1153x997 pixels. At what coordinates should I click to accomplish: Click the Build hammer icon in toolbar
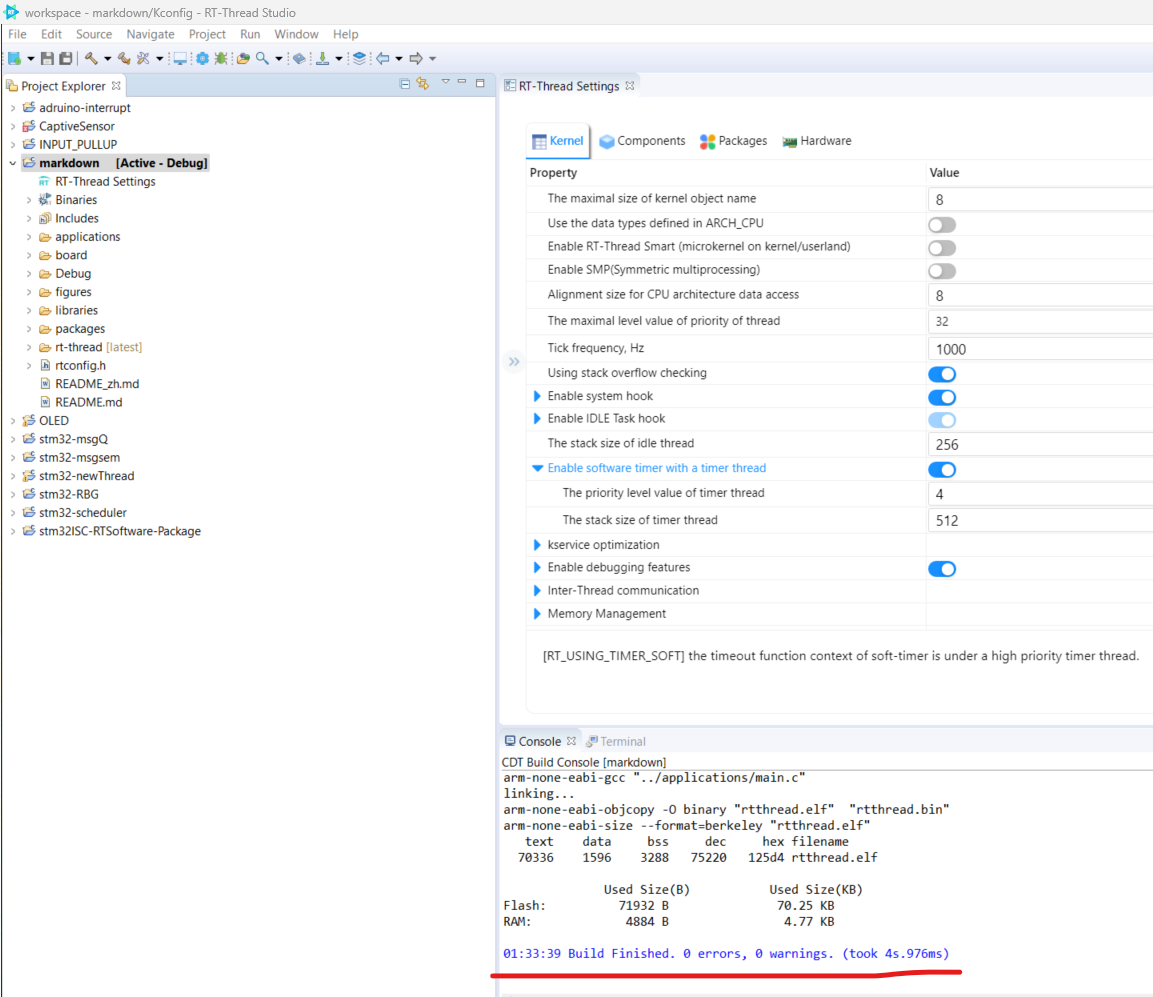pyautogui.click(x=91, y=58)
